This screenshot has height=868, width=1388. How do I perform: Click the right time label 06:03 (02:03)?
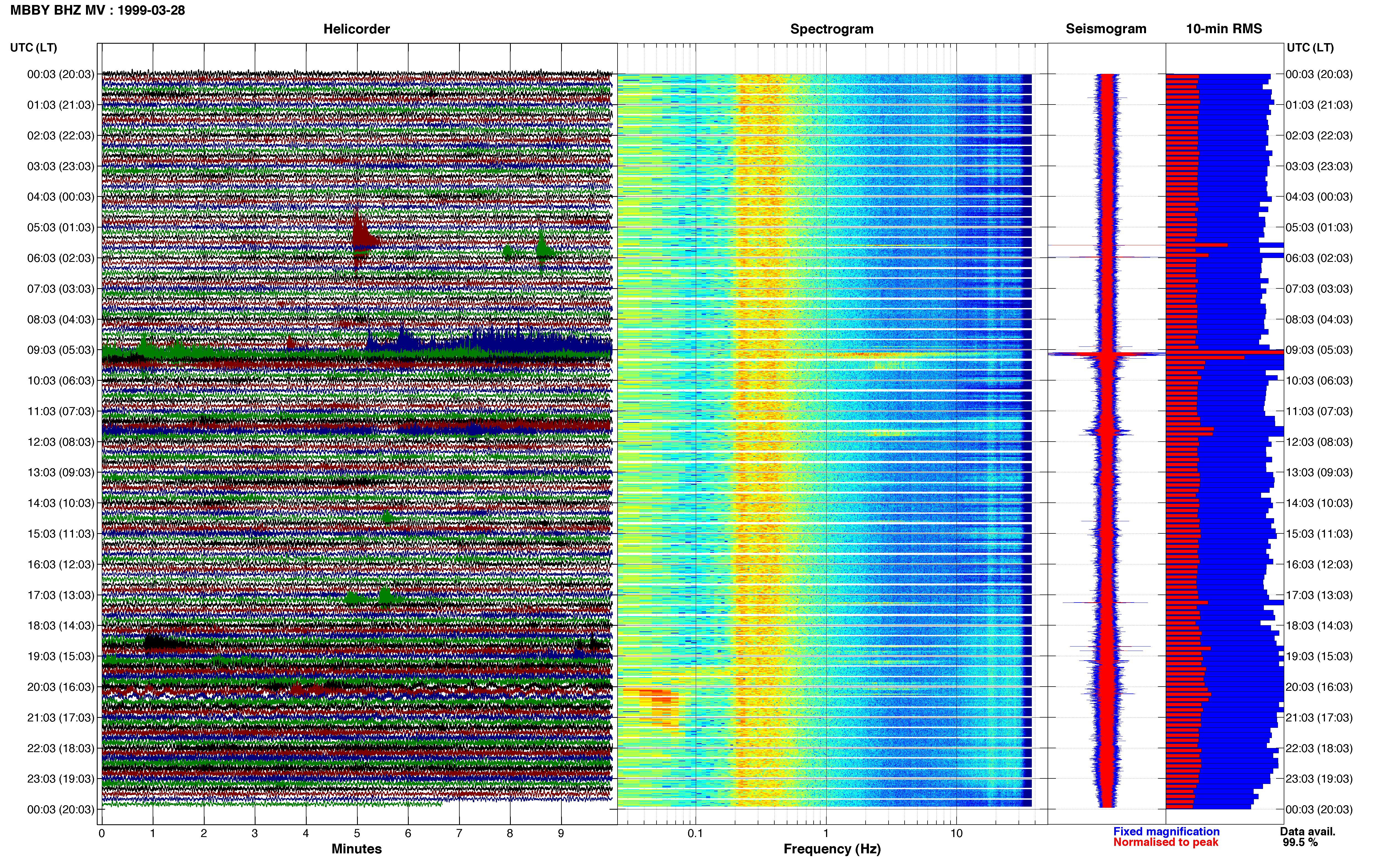pyautogui.click(x=1319, y=258)
